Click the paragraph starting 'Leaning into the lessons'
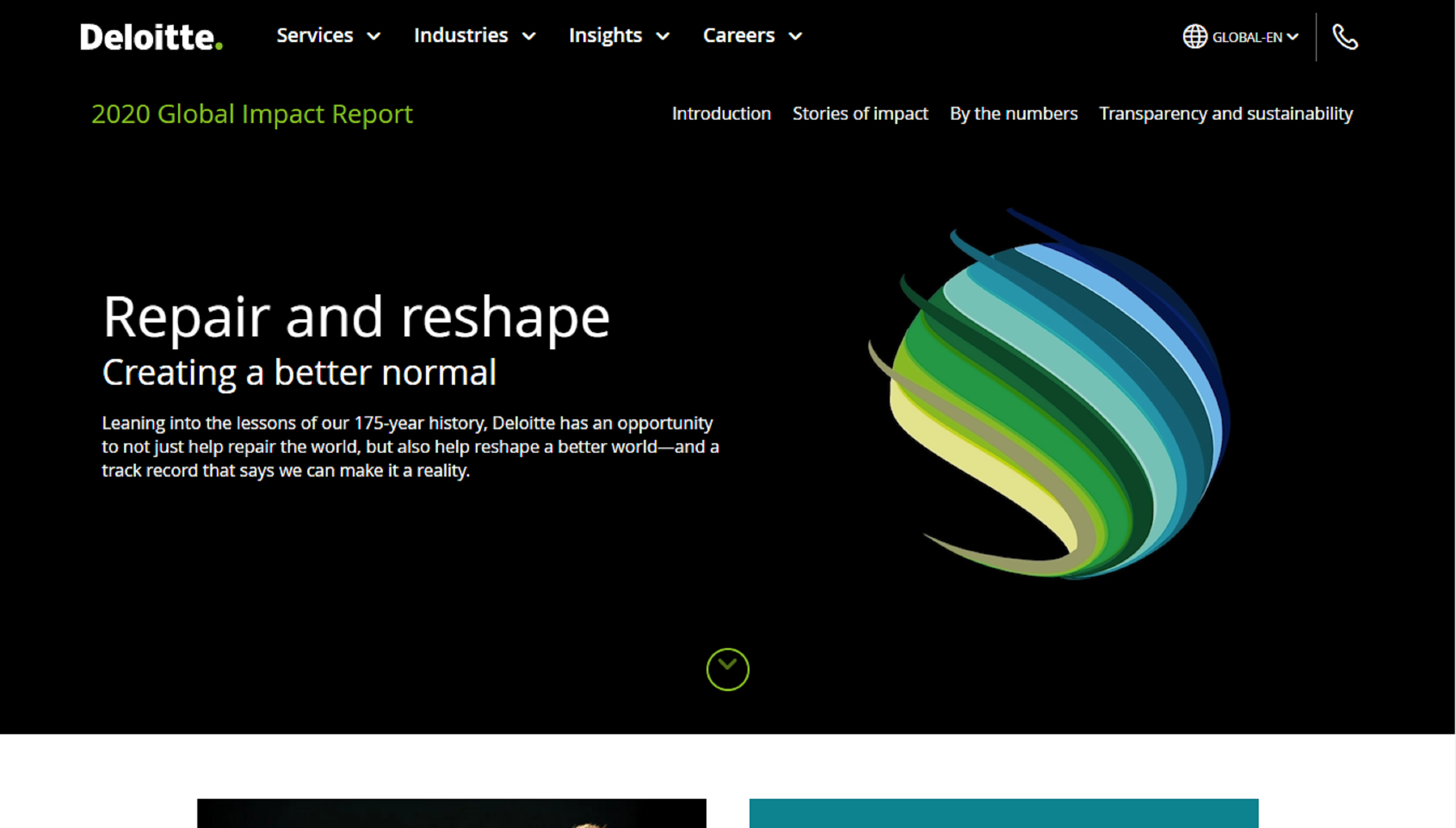This screenshot has height=828, width=1456. 411,447
